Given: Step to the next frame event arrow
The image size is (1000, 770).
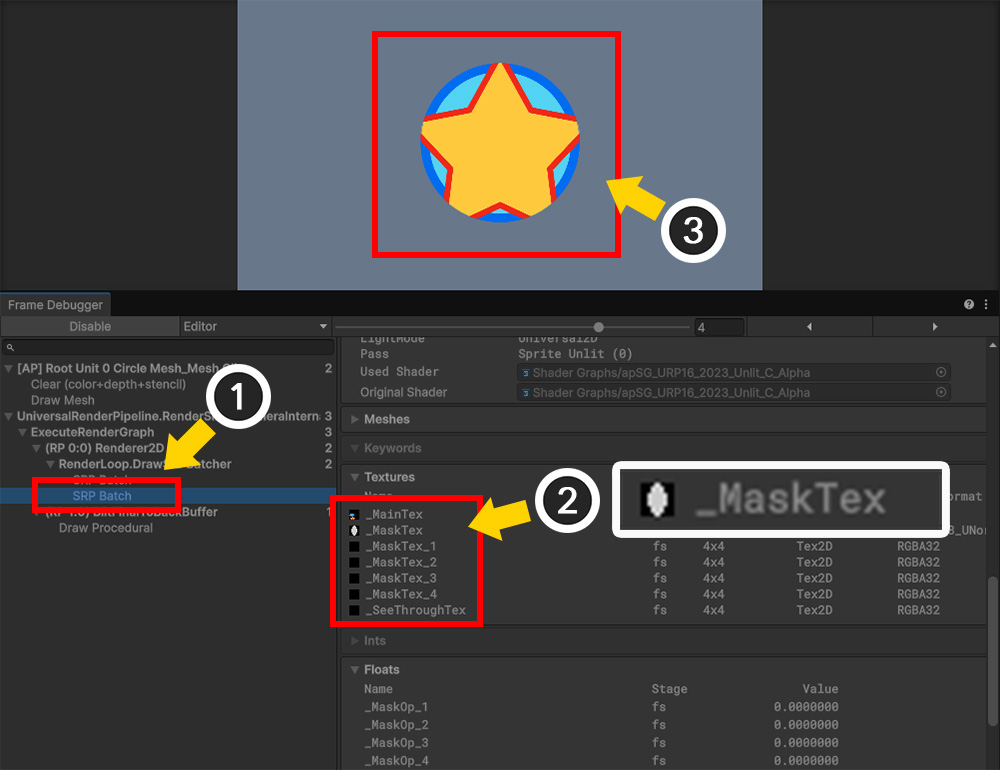Looking at the screenshot, I should click(935, 327).
